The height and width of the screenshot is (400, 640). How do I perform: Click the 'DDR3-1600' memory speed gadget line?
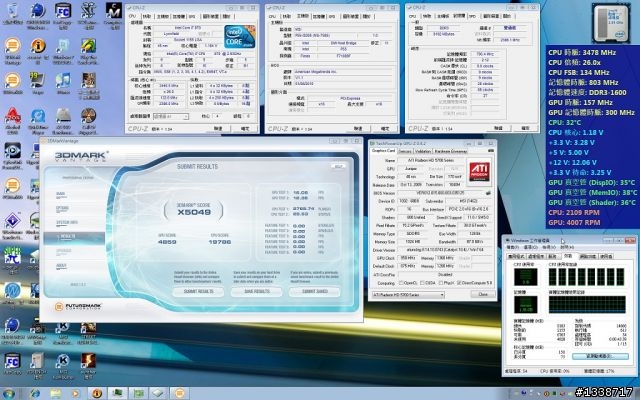[587, 92]
